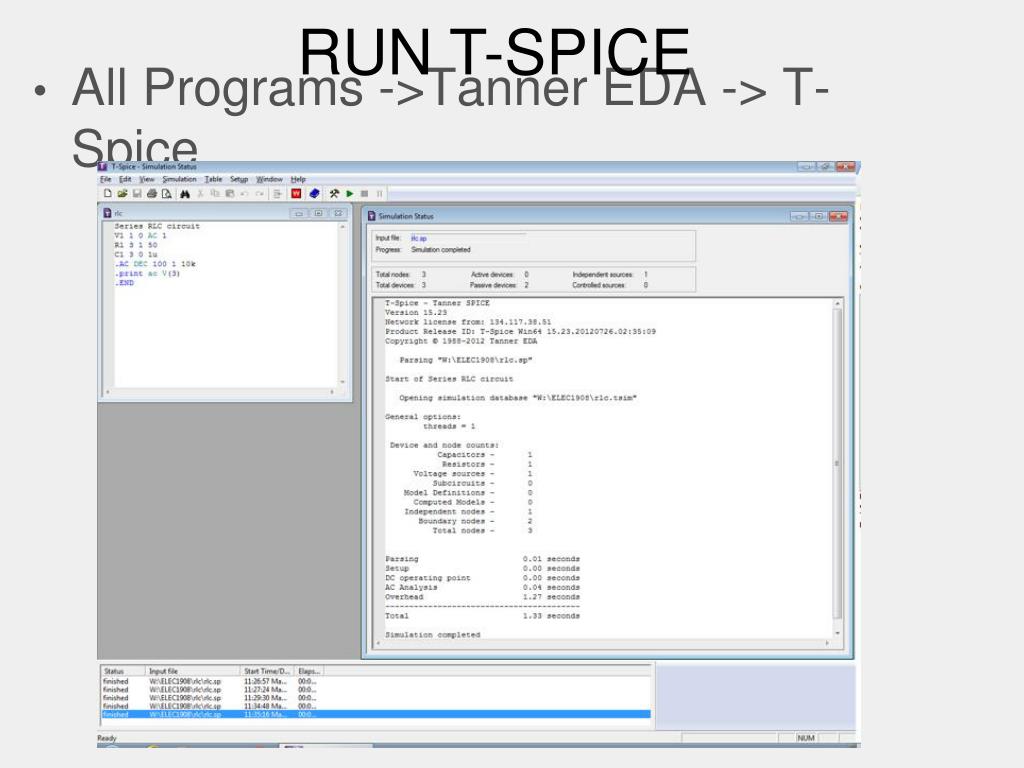Select the run started at 11:29:30
The height and width of the screenshot is (768, 1024).
[376, 698]
